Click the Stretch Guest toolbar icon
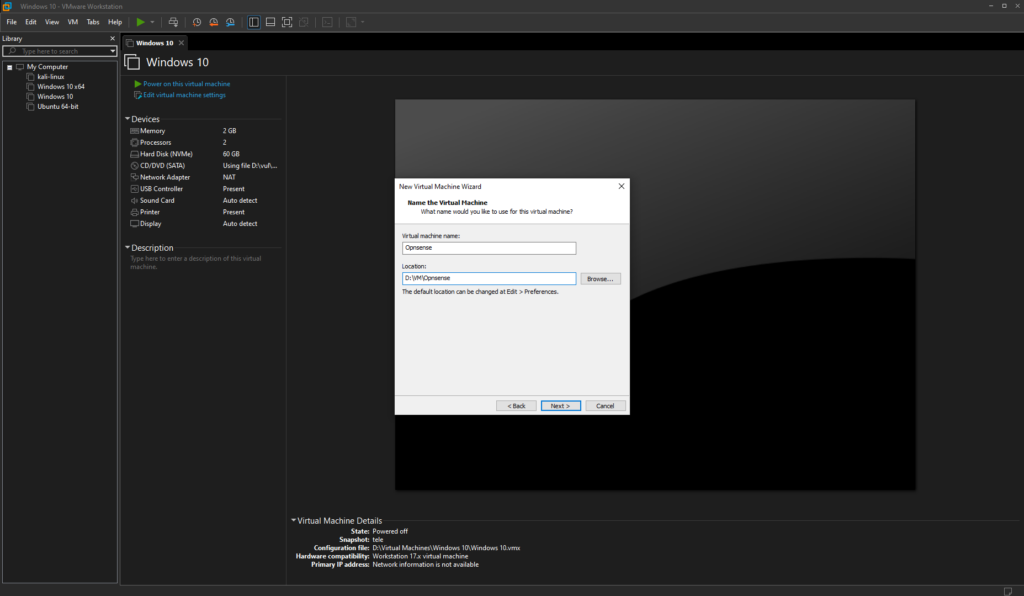The image size is (1024, 596). pyautogui.click(x=351, y=22)
